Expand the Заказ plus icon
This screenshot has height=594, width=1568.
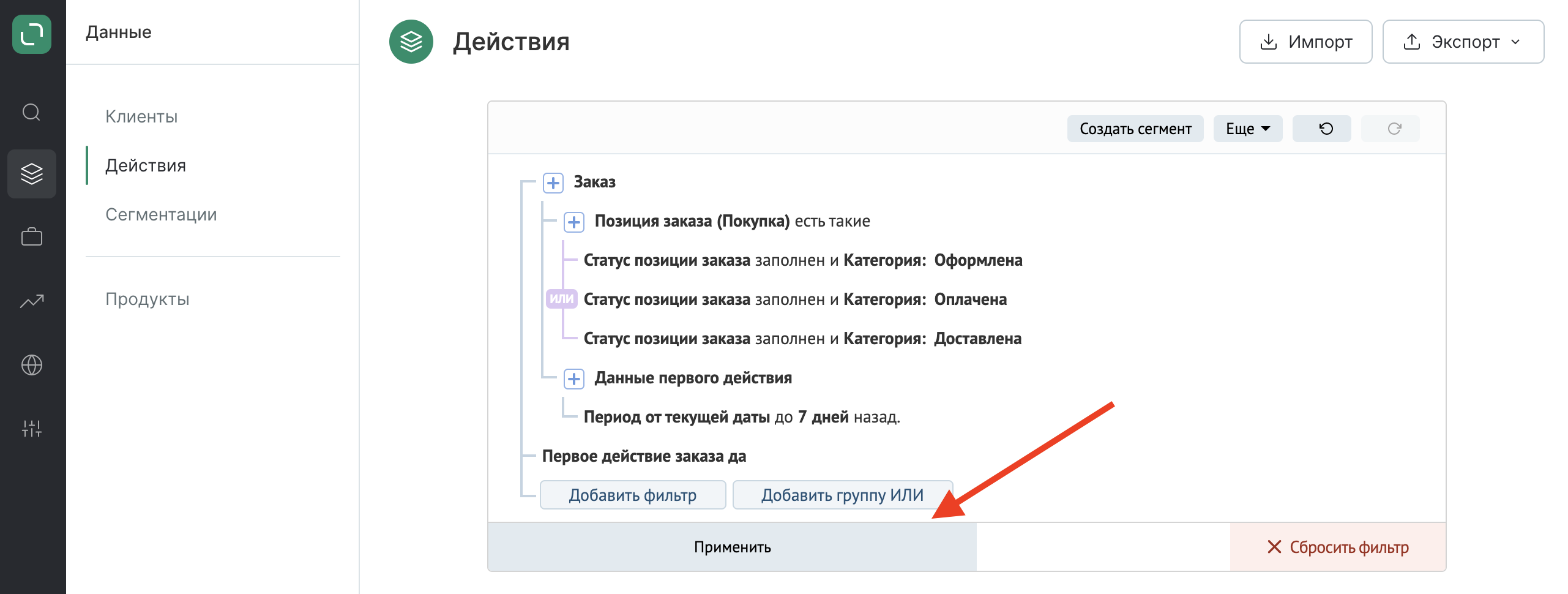click(x=553, y=182)
